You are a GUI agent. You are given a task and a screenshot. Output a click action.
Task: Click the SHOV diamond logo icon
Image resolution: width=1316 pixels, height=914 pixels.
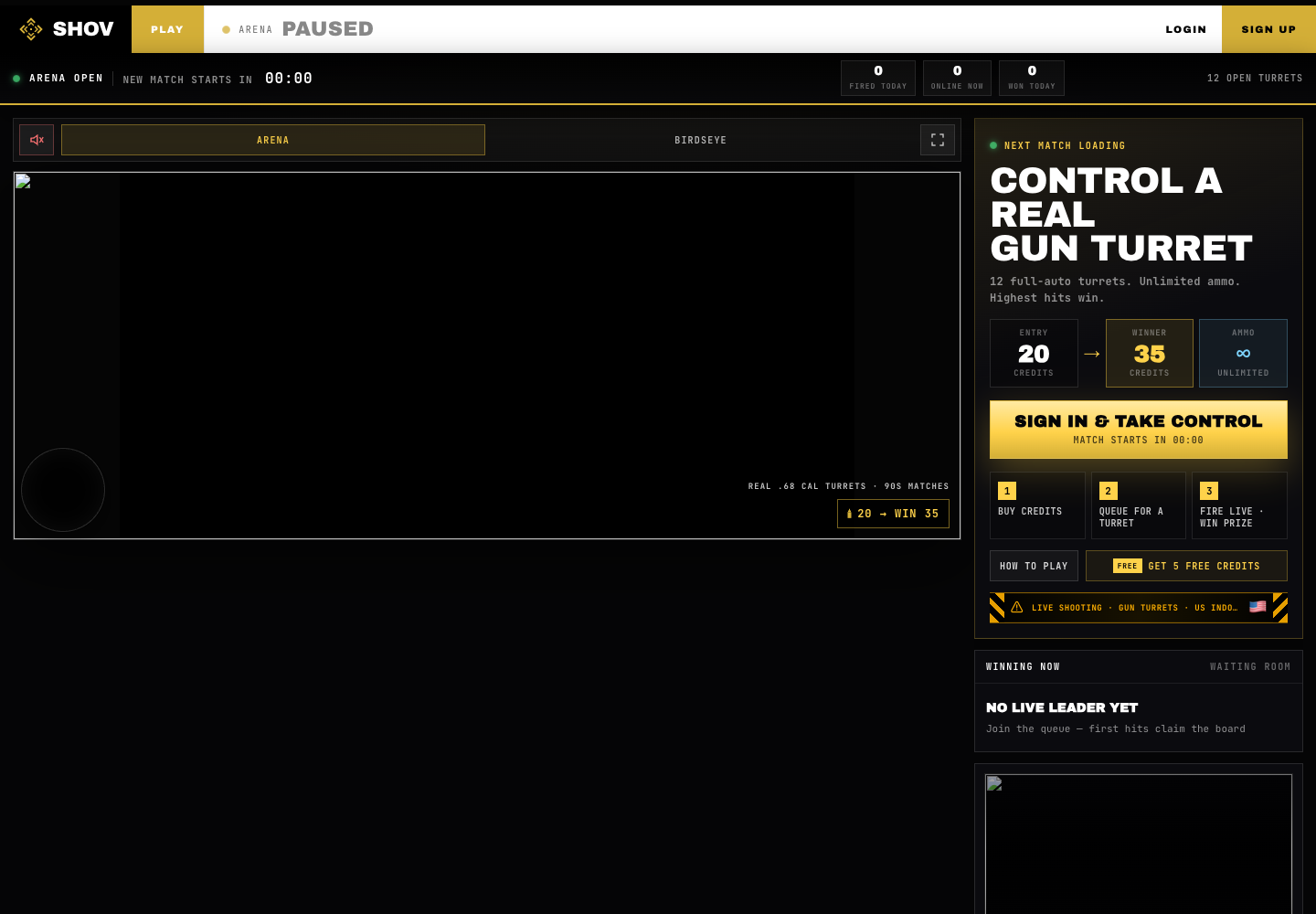(31, 29)
